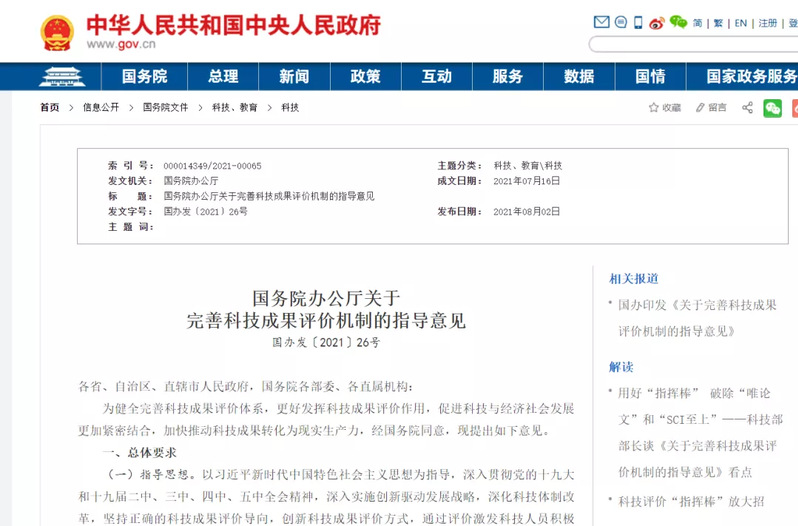Open the mobile phone icon
The height and width of the screenshot is (526, 798).
[638, 22]
